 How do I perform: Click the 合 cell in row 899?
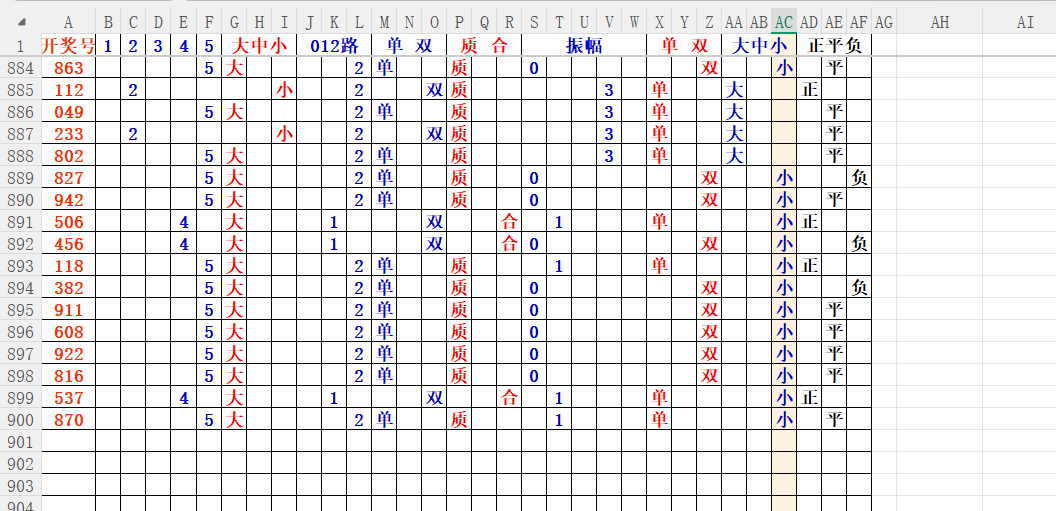click(509, 398)
